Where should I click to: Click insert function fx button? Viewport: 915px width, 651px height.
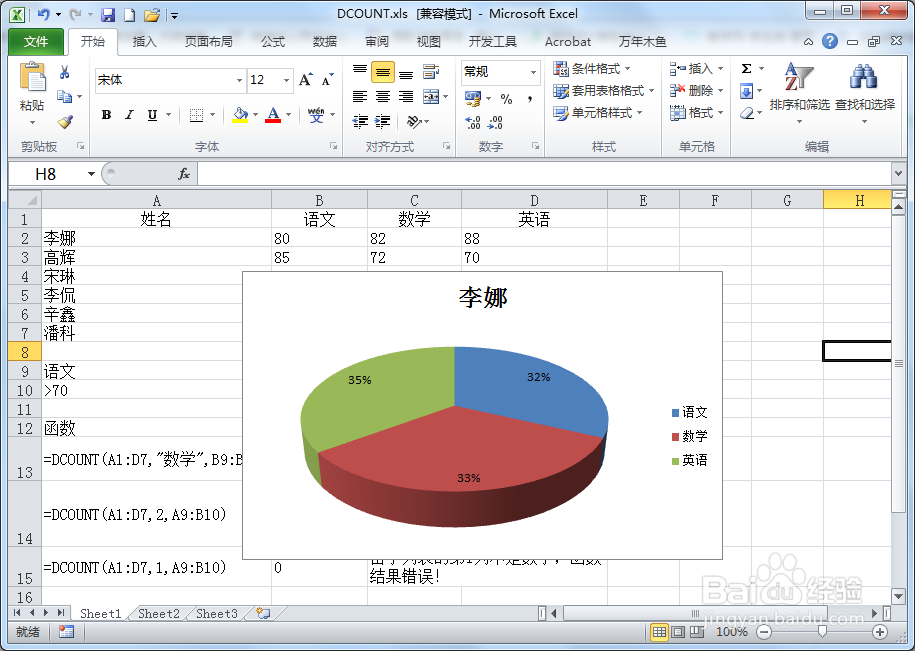(184, 174)
